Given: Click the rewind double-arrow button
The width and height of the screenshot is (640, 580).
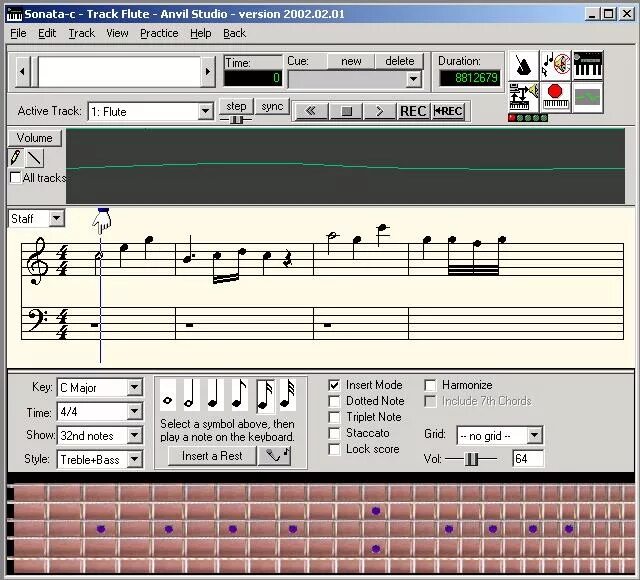Looking at the screenshot, I should [x=311, y=111].
